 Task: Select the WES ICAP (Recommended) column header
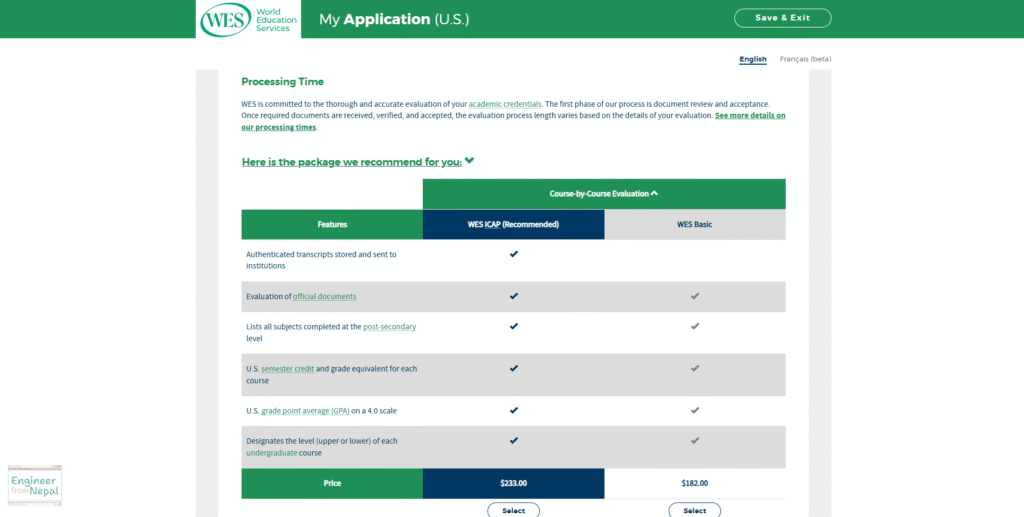point(513,225)
